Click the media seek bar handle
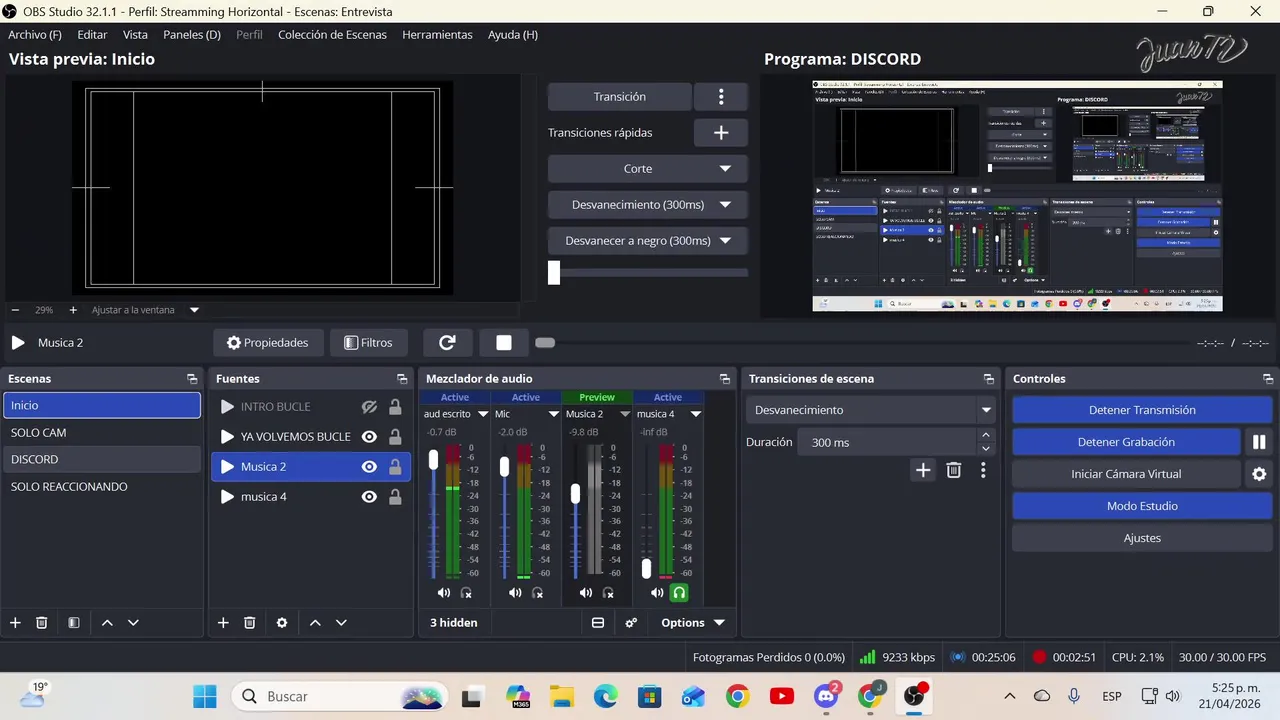This screenshot has width=1280, height=720. click(x=545, y=343)
